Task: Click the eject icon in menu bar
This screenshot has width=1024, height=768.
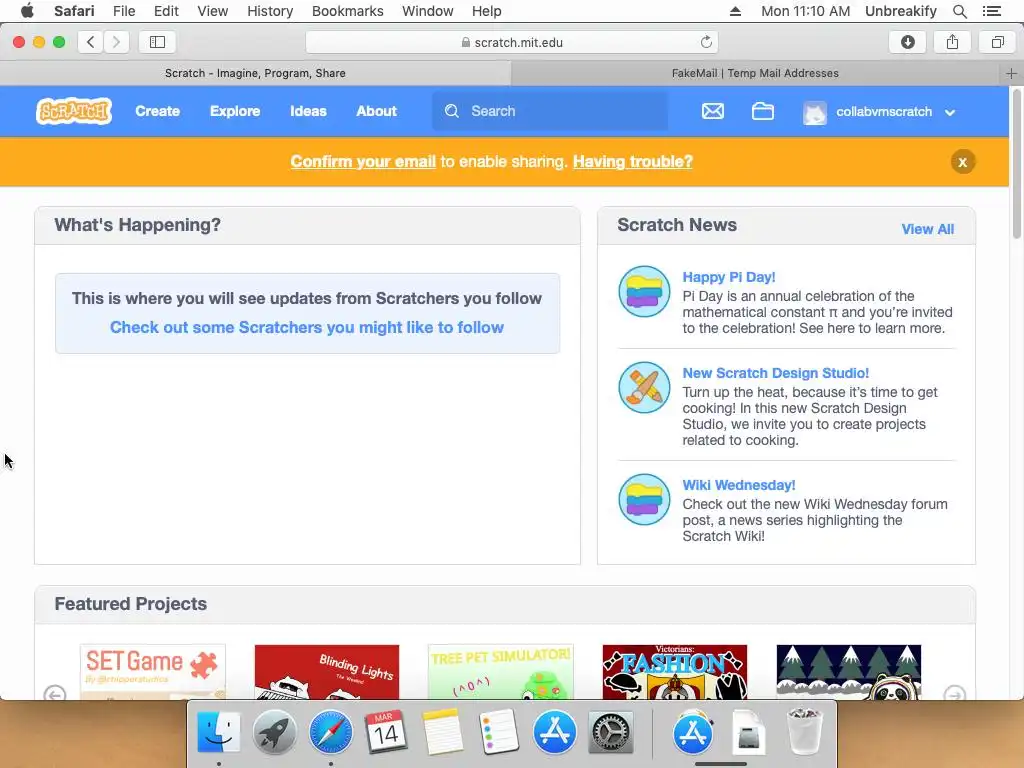Action: 735,11
